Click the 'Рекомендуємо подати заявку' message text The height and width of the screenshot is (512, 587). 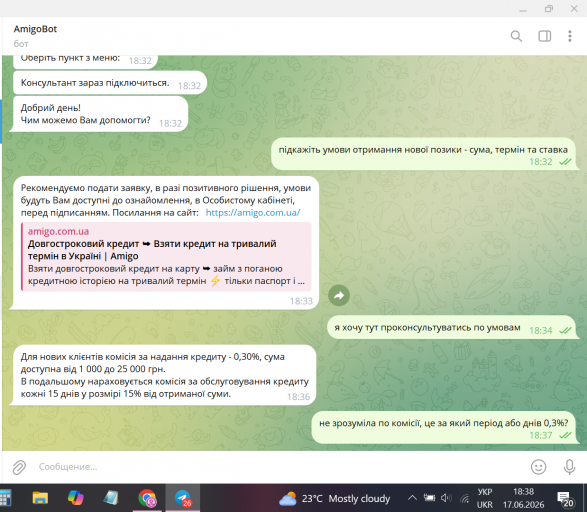coord(165,200)
